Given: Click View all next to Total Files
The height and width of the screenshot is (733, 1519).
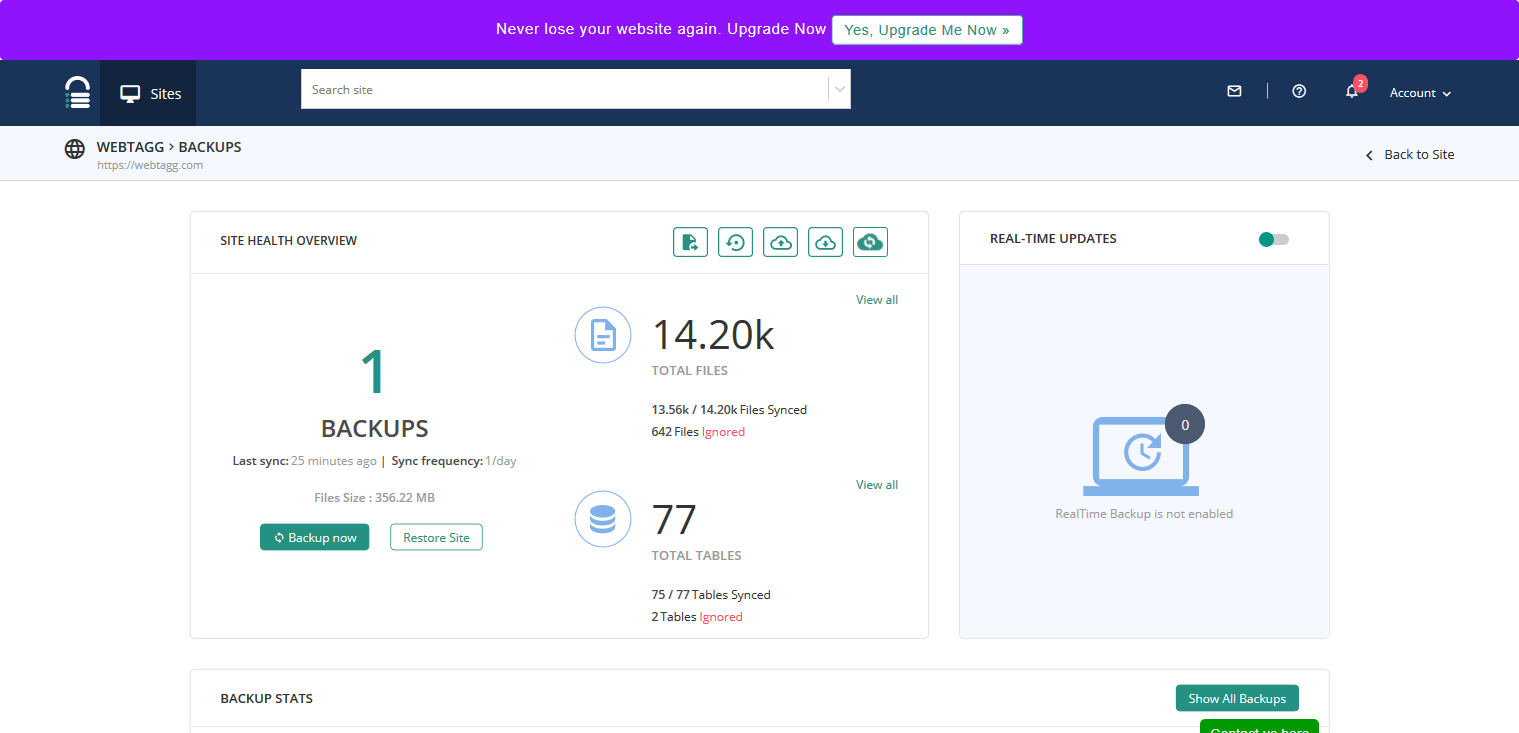Looking at the screenshot, I should point(876,300).
